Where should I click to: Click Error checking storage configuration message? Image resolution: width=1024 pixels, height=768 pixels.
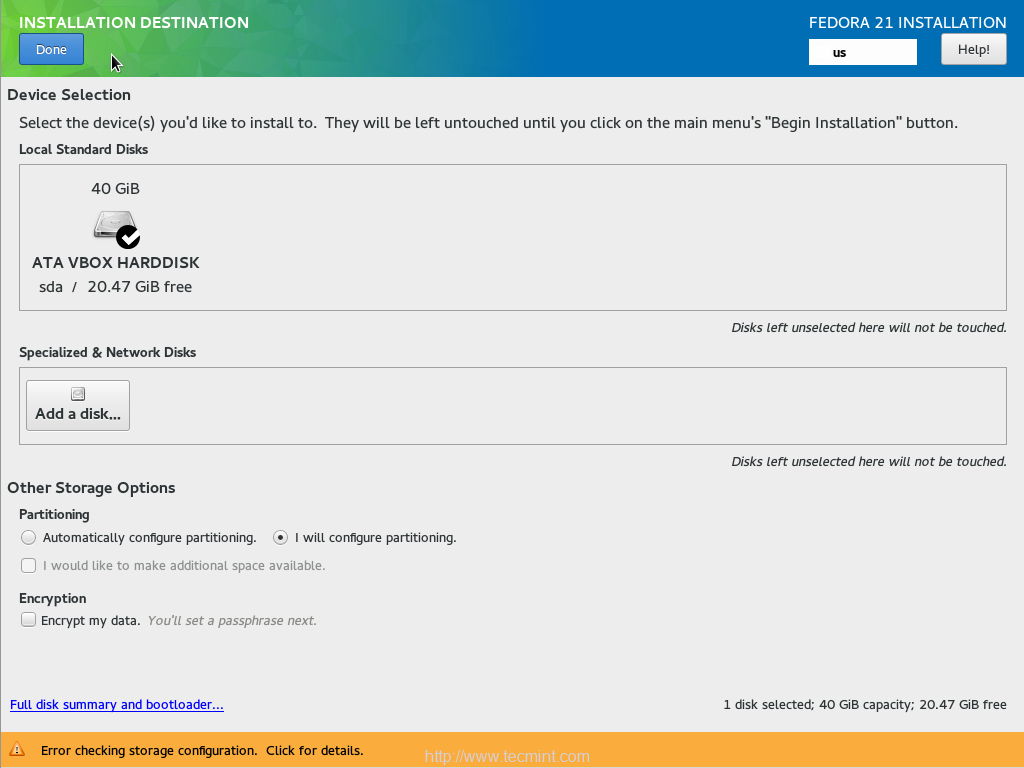202,750
